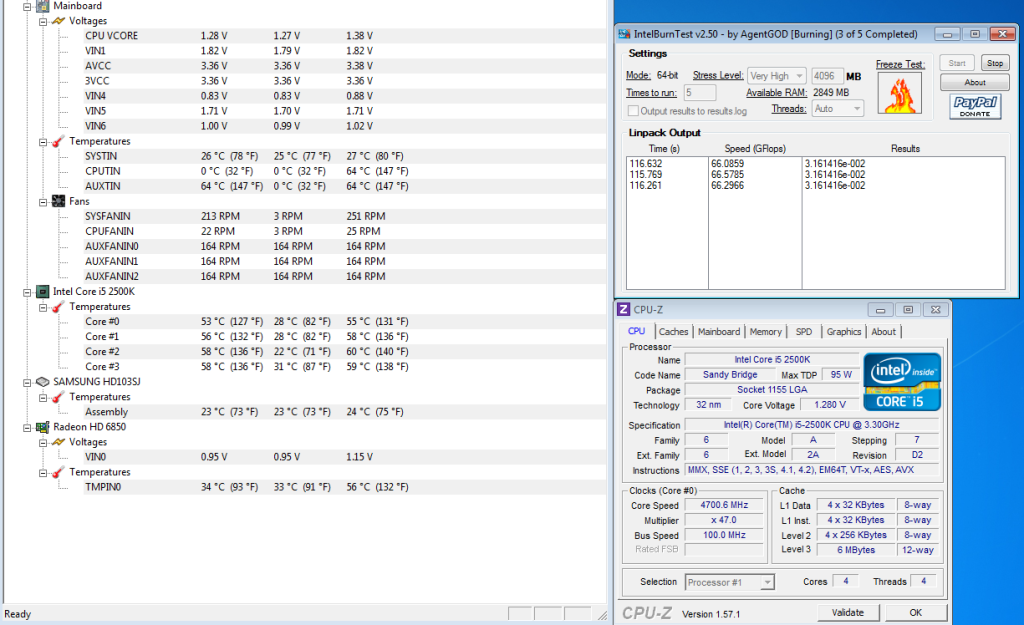Screen dimensions: 1024x625
Task: Click the Times to run input field
Action: click(699, 93)
